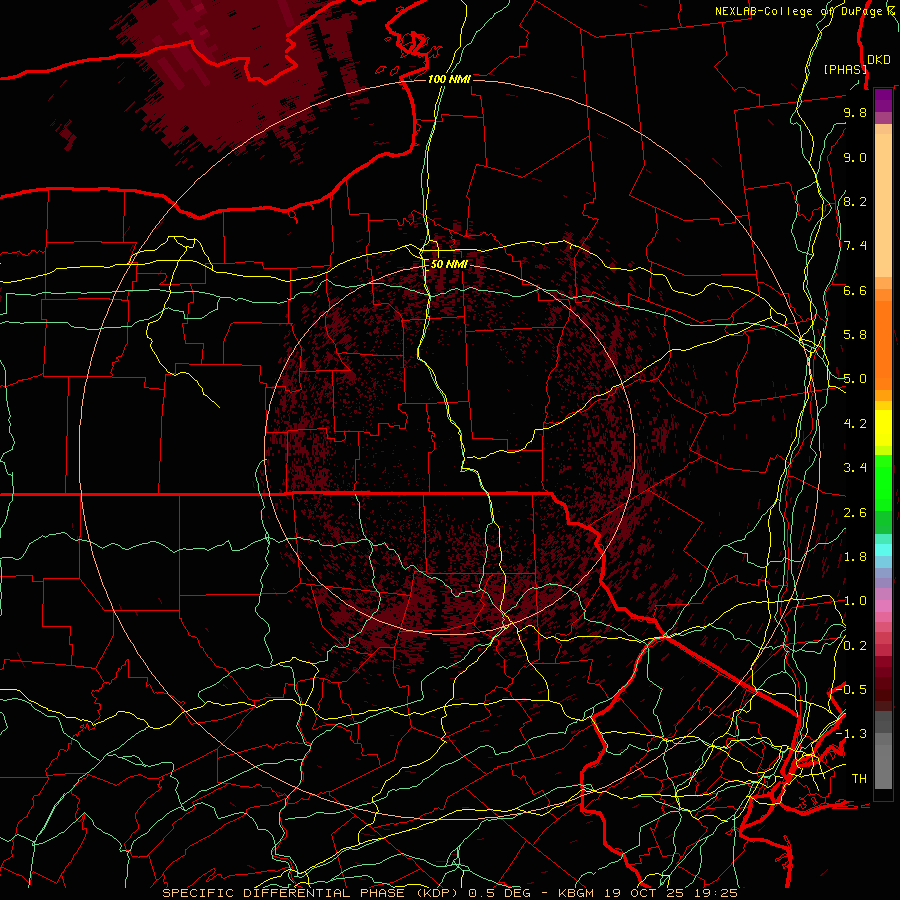Select the purple band atop the color bar
Image resolution: width=900 pixels, height=900 pixels.
(883, 100)
